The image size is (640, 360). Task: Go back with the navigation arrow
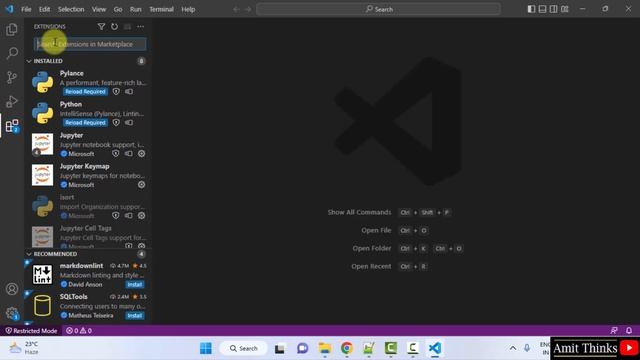[236, 9]
